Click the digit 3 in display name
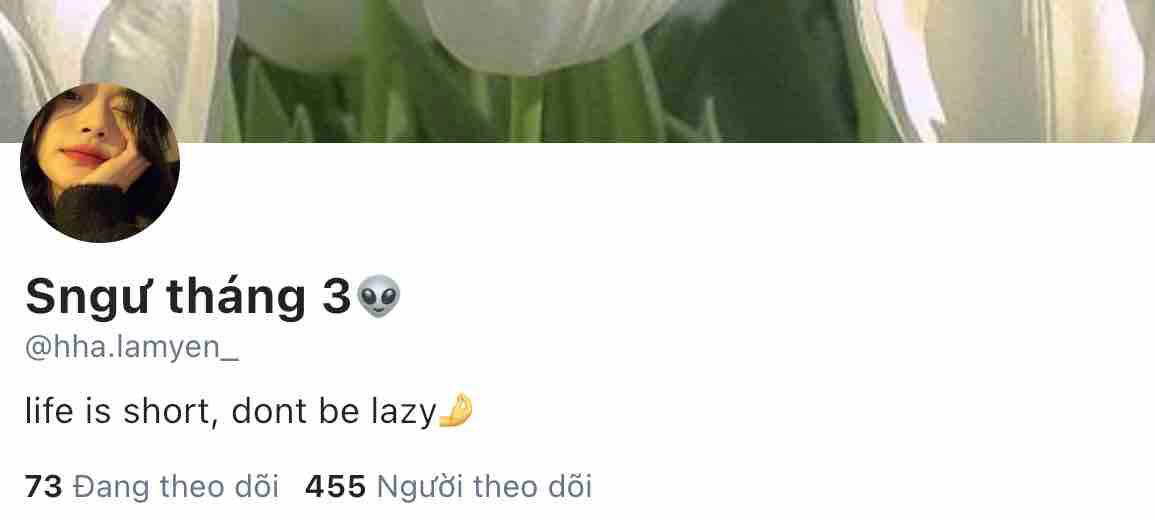Viewport: 1155px width, 520px height. point(337,296)
